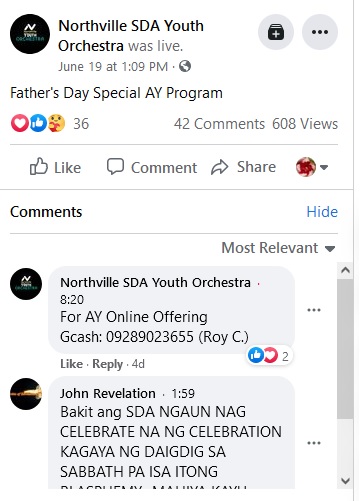The width and height of the screenshot is (361, 501).
Task: Expand the Most Relevant sorting dropdown
Action: tap(278, 248)
